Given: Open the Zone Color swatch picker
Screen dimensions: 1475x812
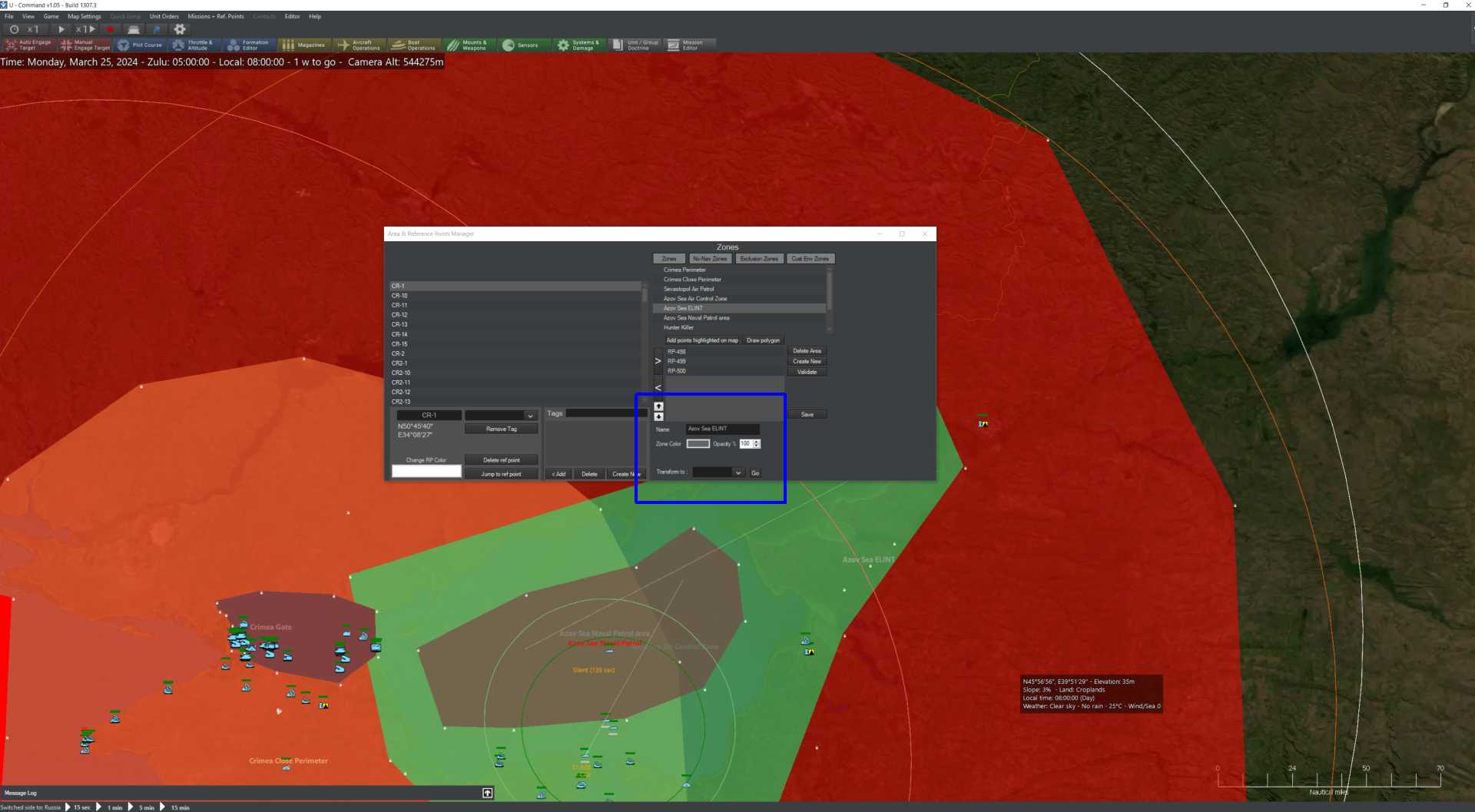Looking at the screenshot, I should tap(698, 444).
